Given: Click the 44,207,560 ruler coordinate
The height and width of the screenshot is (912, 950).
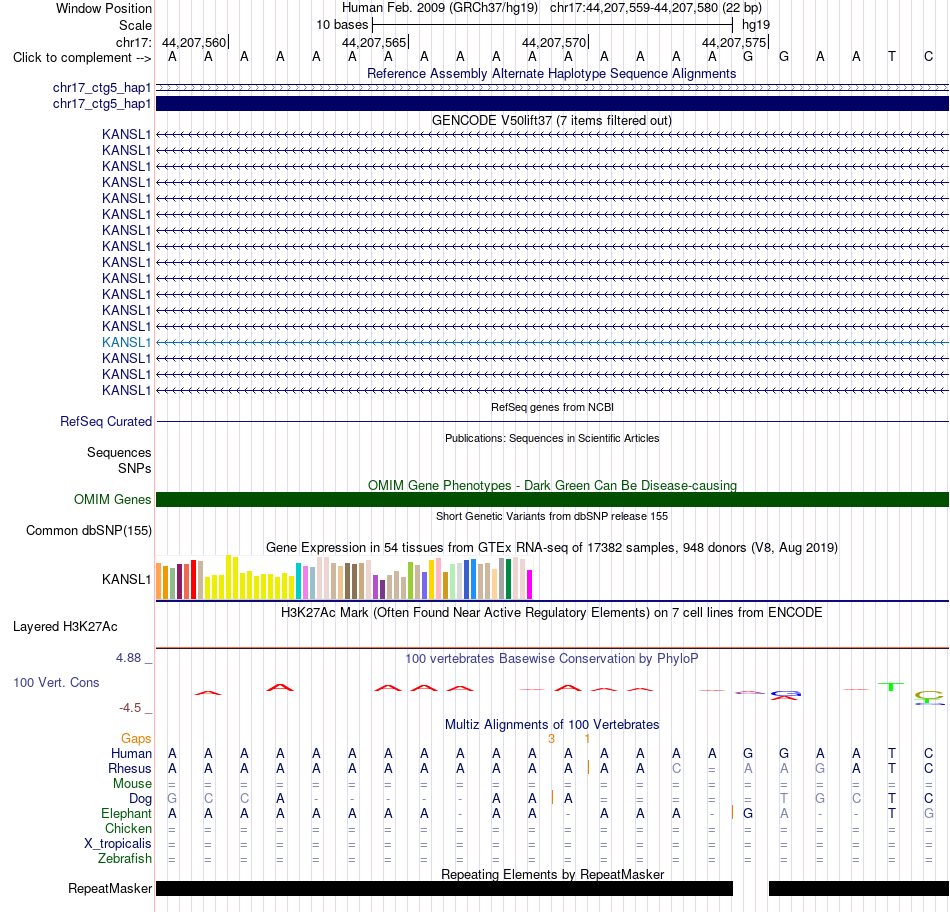Looking at the screenshot, I should click(x=194, y=42).
